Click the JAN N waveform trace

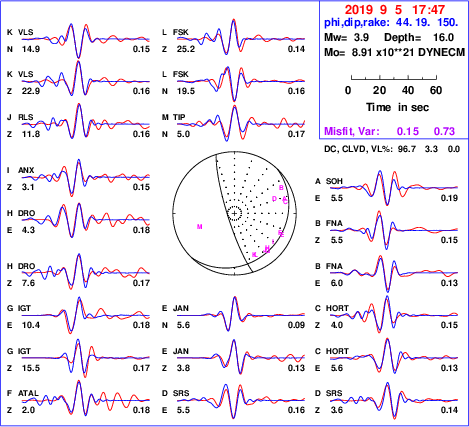pyautogui.click(x=241, y=314)
